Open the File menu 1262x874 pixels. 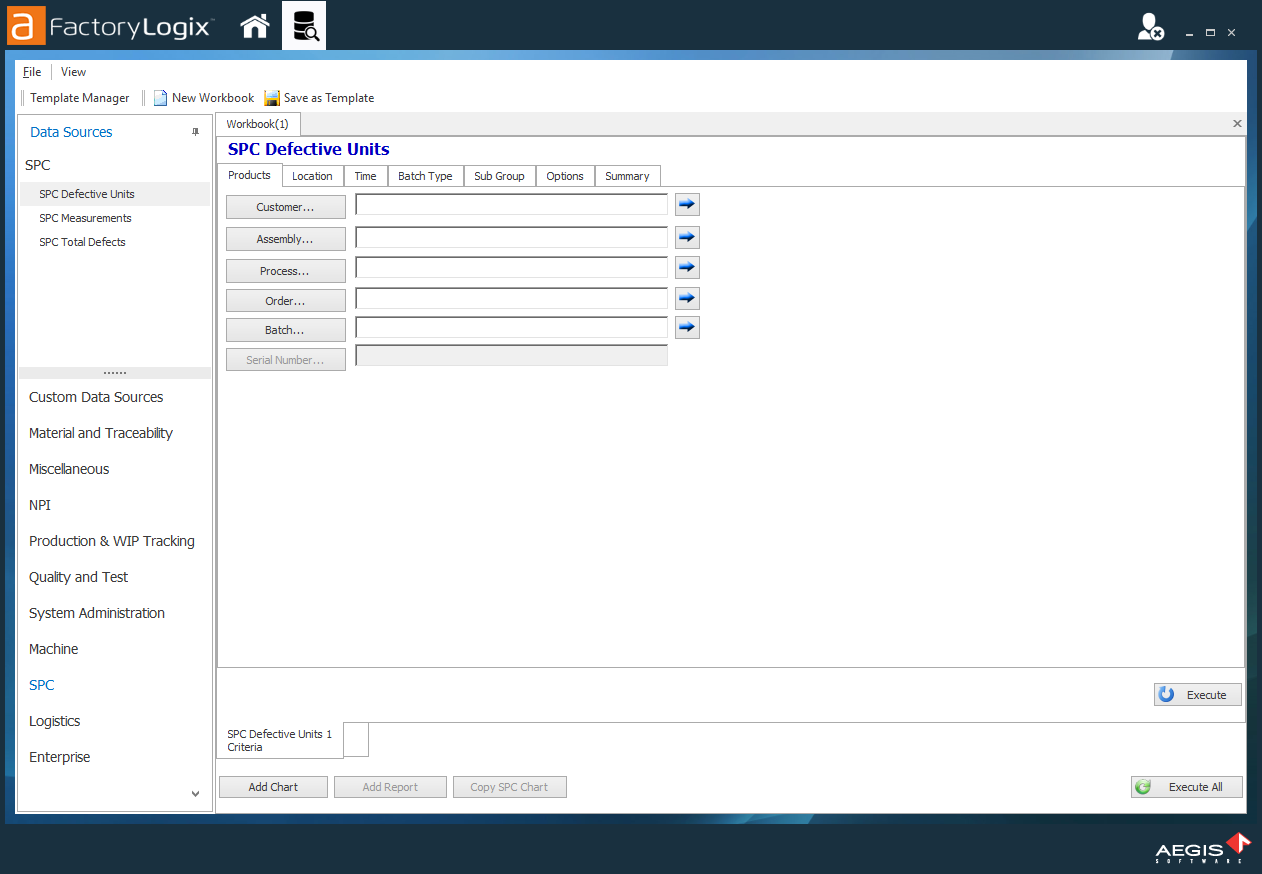32,72
